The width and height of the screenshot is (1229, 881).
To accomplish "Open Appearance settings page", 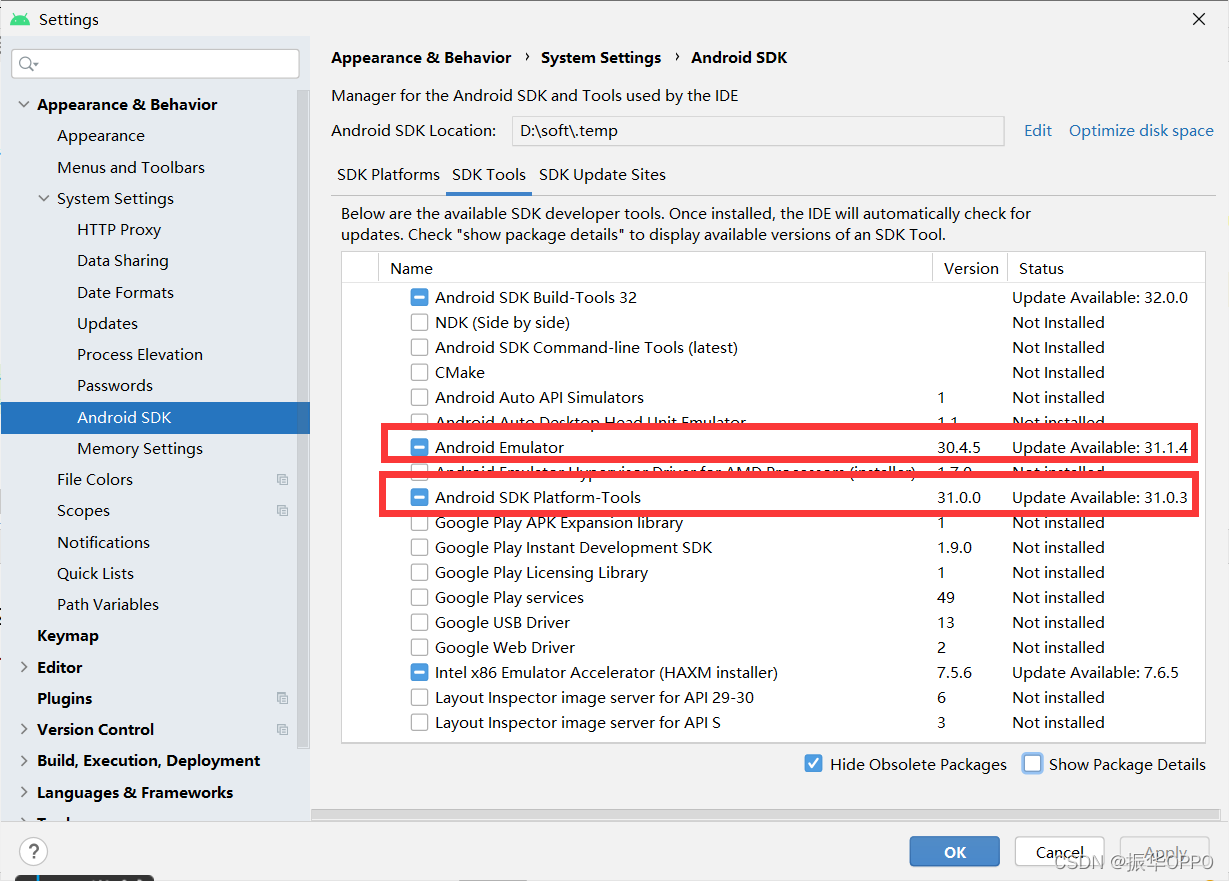I will 101,136.
